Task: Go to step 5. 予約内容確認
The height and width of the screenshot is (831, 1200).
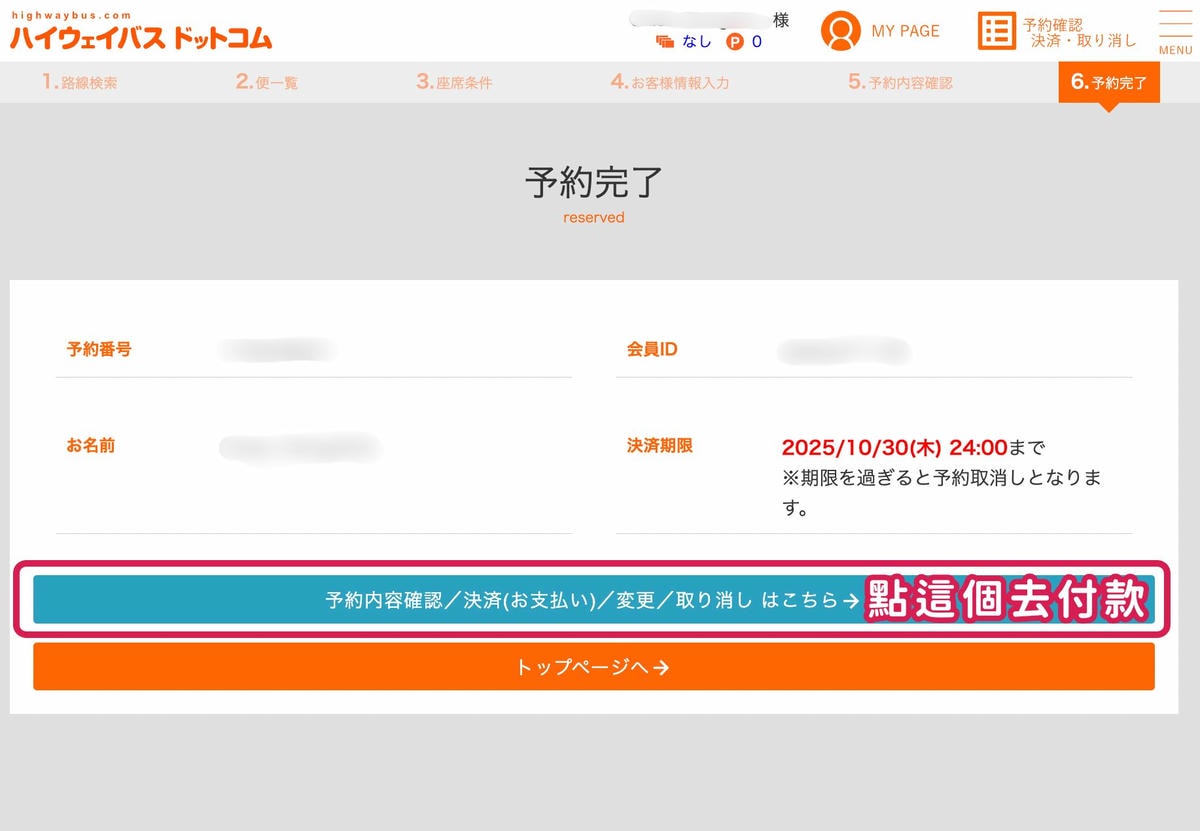Action: pos(900,82)
